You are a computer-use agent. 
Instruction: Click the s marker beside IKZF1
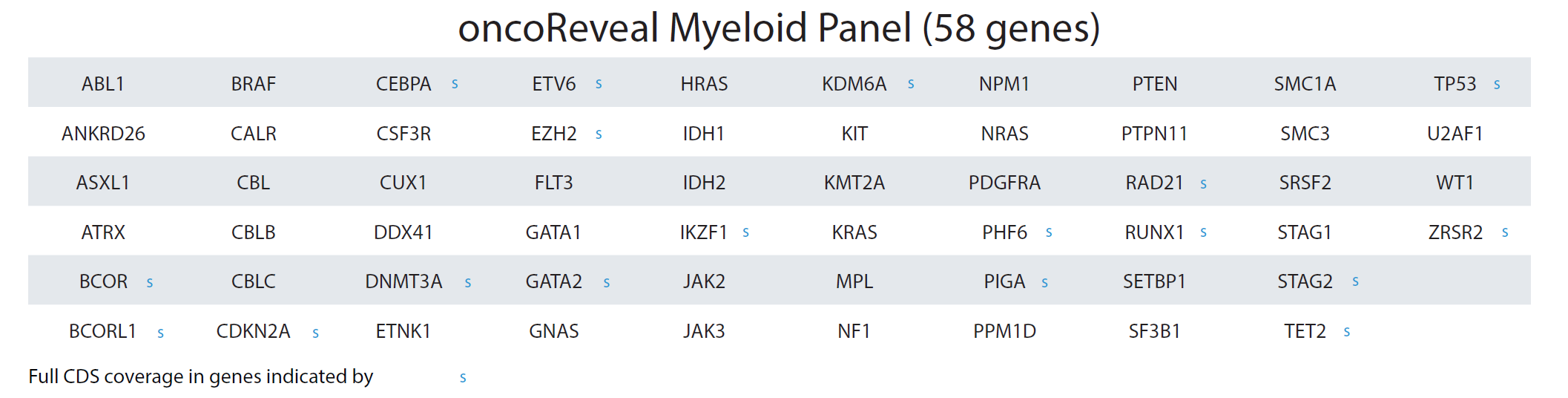click(x=745, y=233)
